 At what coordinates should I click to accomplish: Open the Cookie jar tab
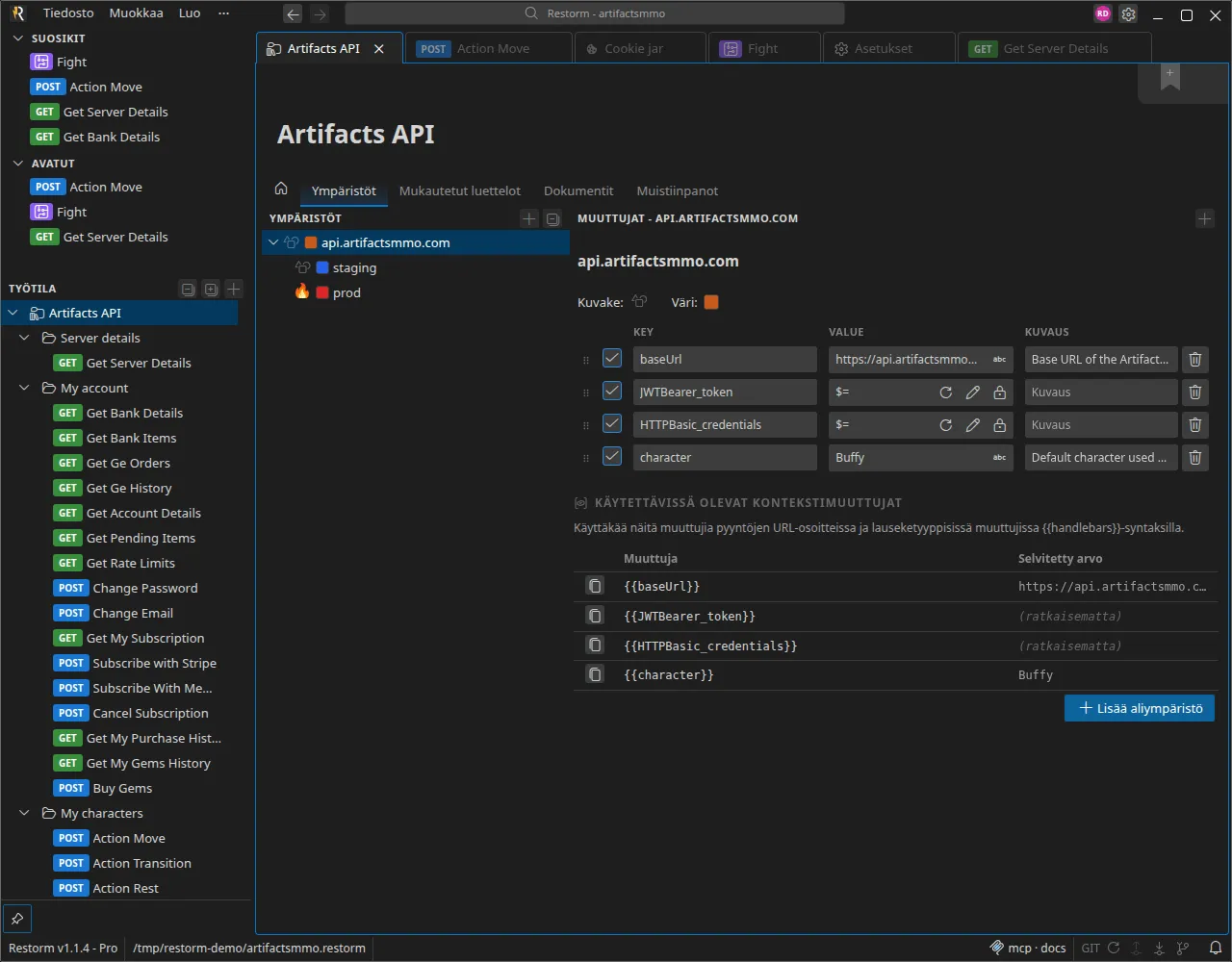(640, 49)
